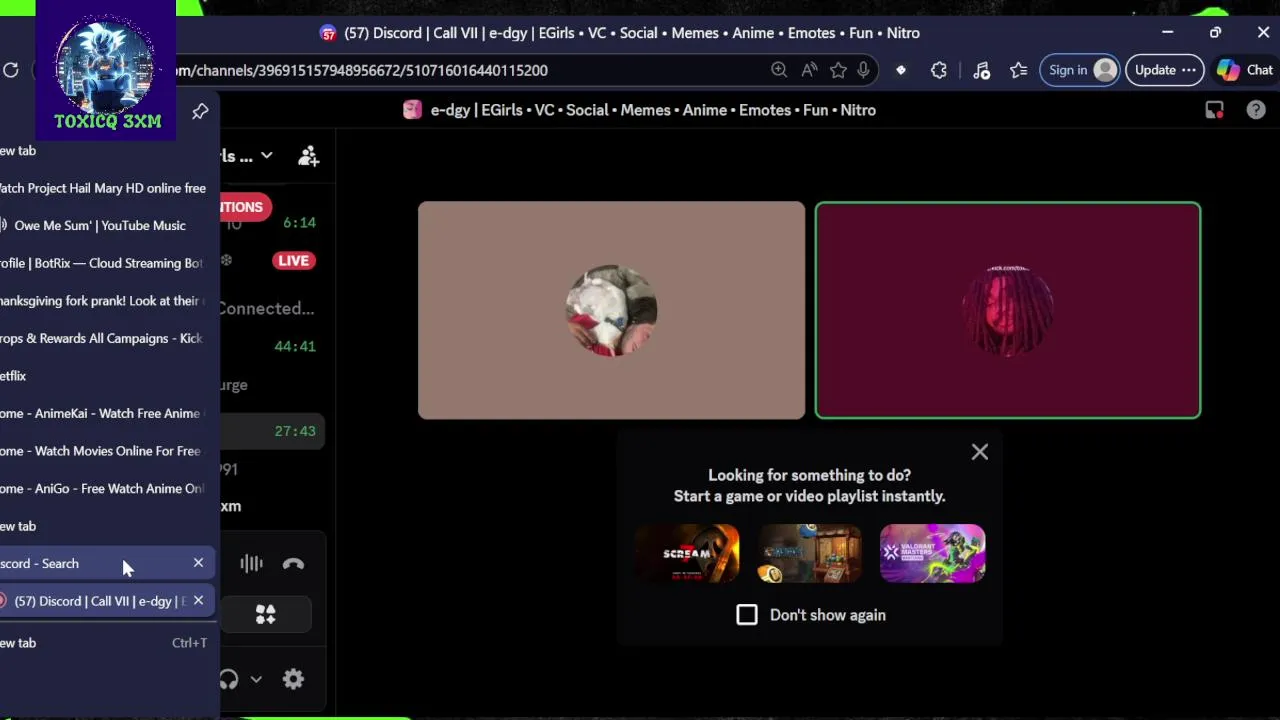Launch the middle treasure chest activity thumbnail
The image size is (1280, 720).
click(810, 553)
